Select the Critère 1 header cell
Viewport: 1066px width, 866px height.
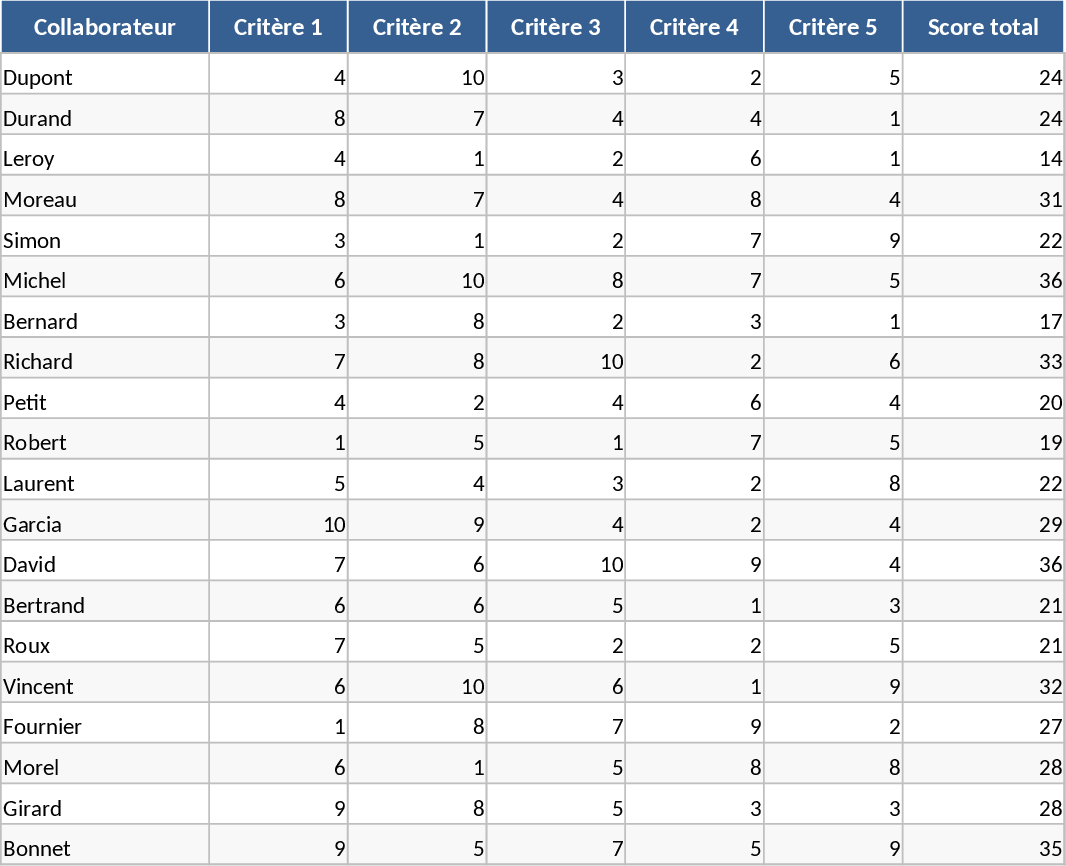pyautogui.click(x=278, y=27)
